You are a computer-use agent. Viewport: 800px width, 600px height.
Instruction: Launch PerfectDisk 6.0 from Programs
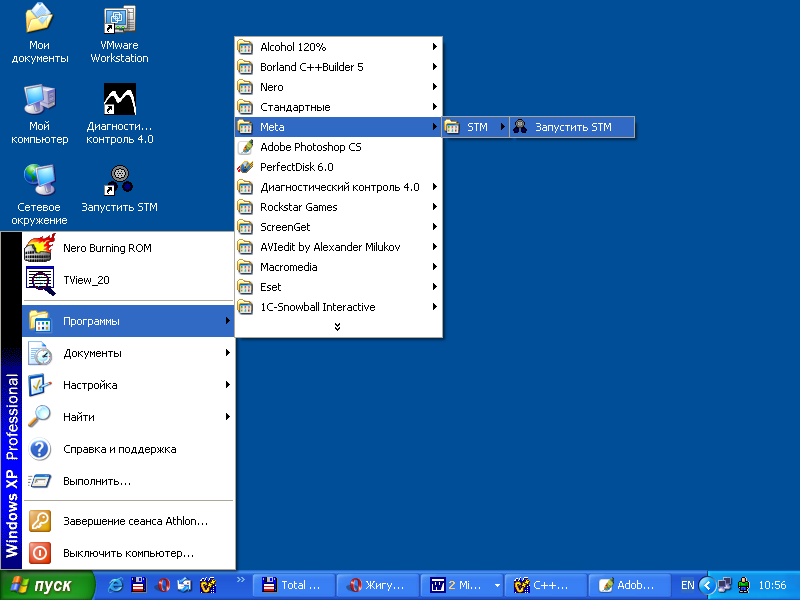[x=338, y=167]
